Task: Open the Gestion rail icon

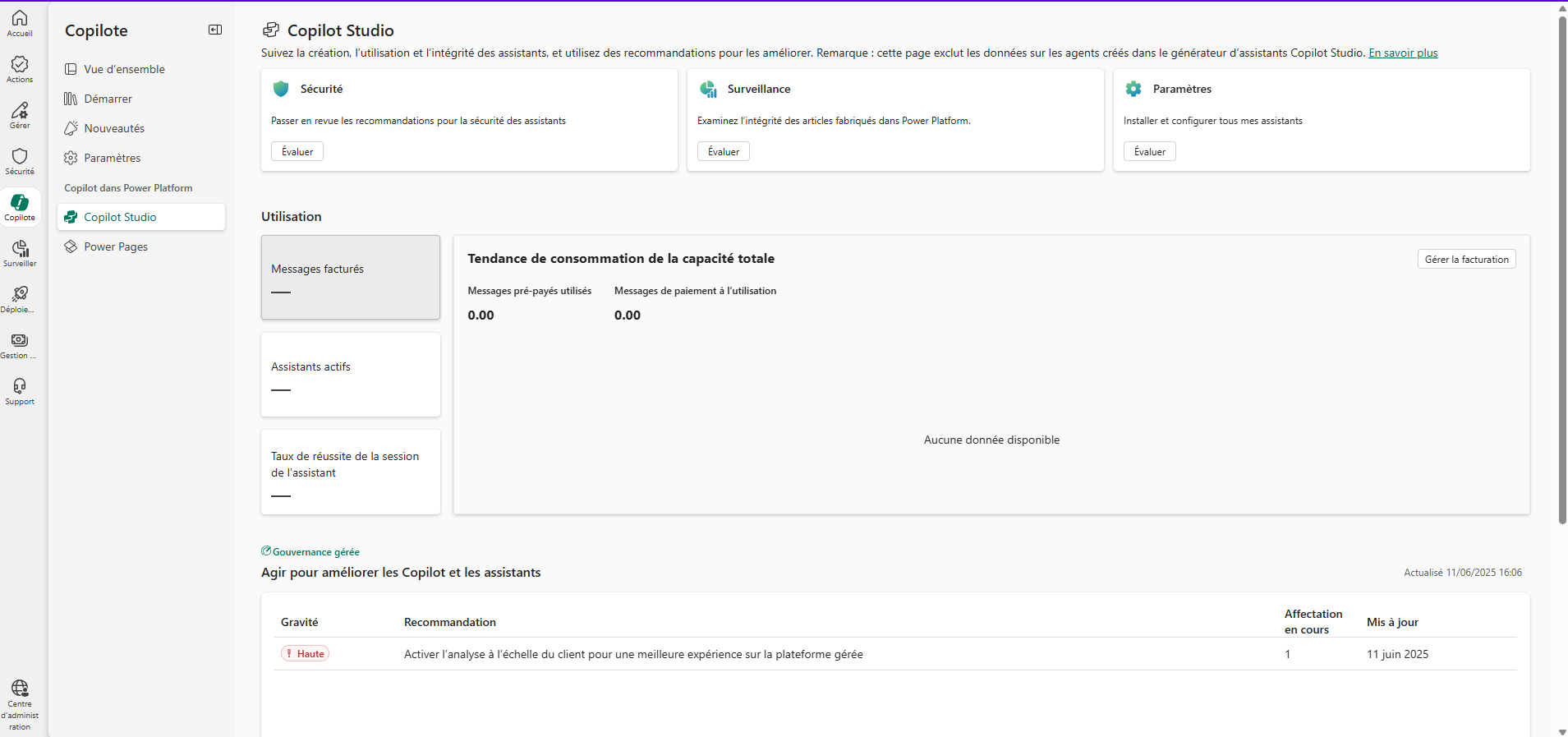Action: point(20,340)
